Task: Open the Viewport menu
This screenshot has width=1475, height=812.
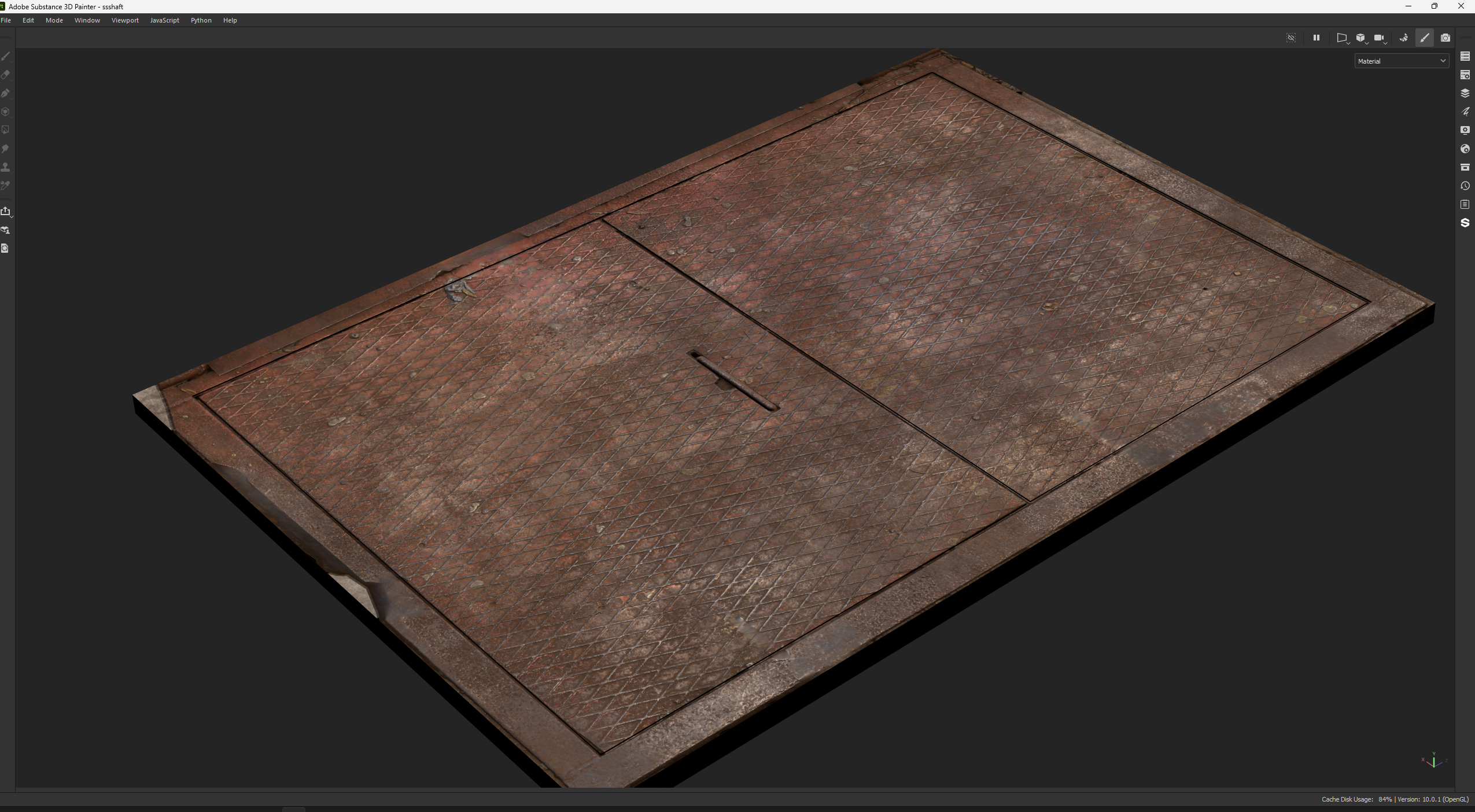Action: click(125, 20)
